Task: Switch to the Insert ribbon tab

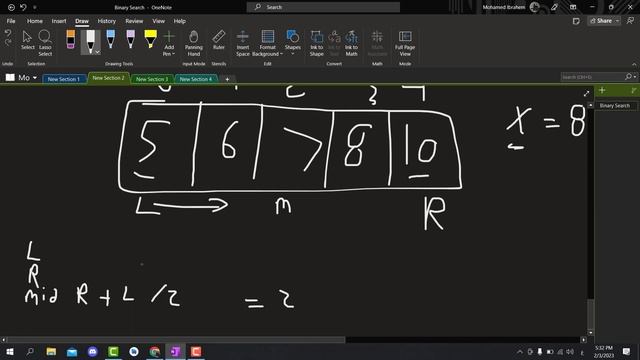Action: 59,21
